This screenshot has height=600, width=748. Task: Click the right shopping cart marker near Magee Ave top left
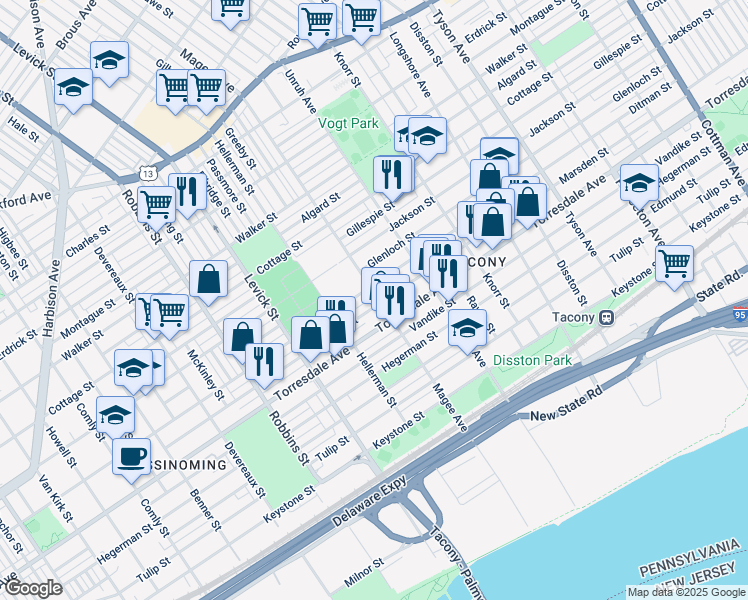click(x=207, y=88)
